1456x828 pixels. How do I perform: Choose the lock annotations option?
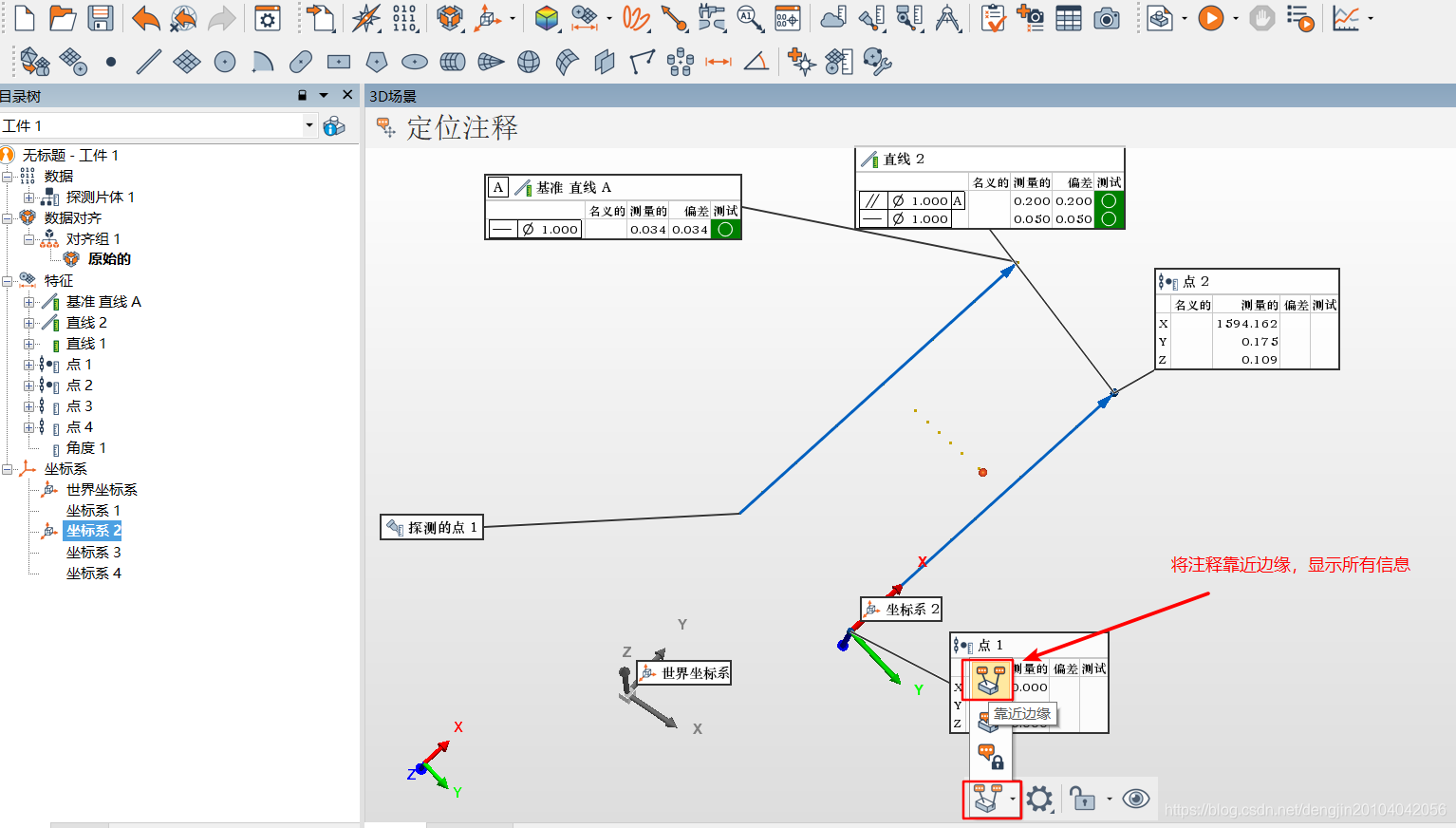click(x=990, y=756)
